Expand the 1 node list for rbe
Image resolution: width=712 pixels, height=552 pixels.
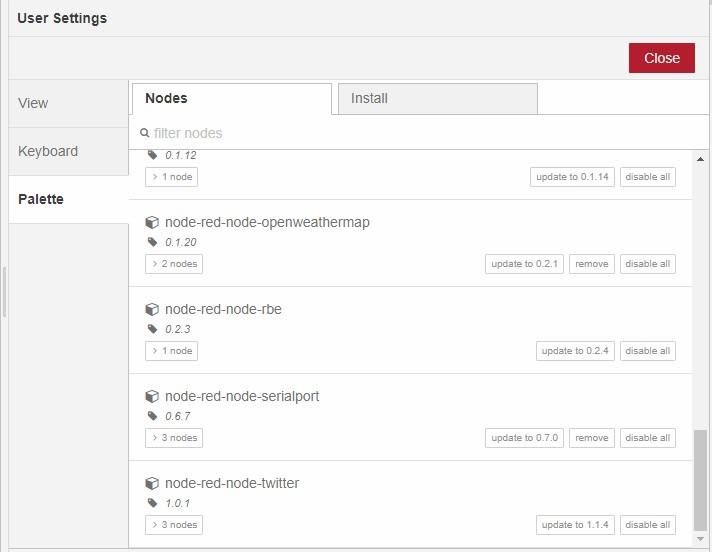pos(171,351)
